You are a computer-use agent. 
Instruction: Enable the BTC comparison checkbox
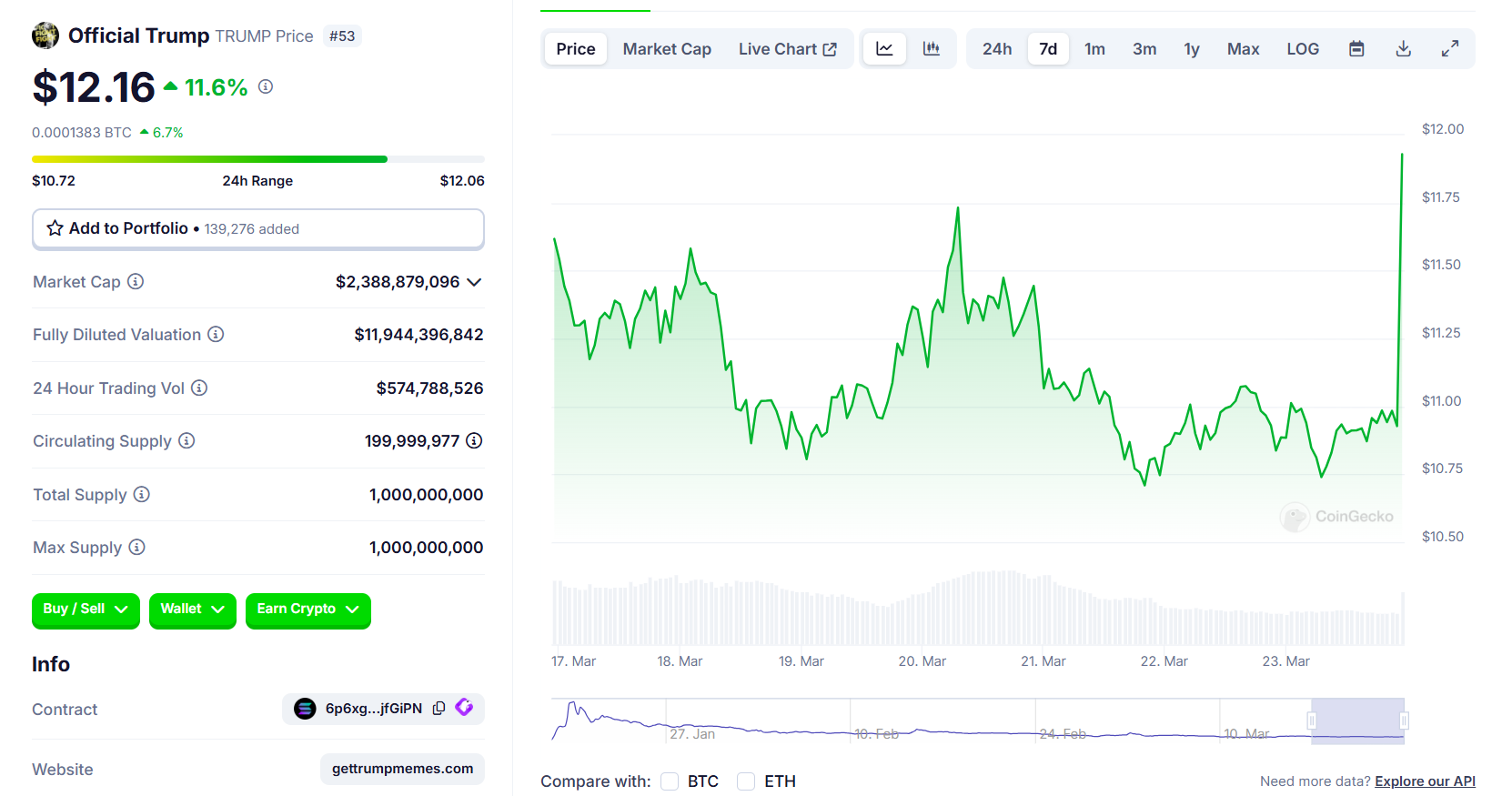670,781
